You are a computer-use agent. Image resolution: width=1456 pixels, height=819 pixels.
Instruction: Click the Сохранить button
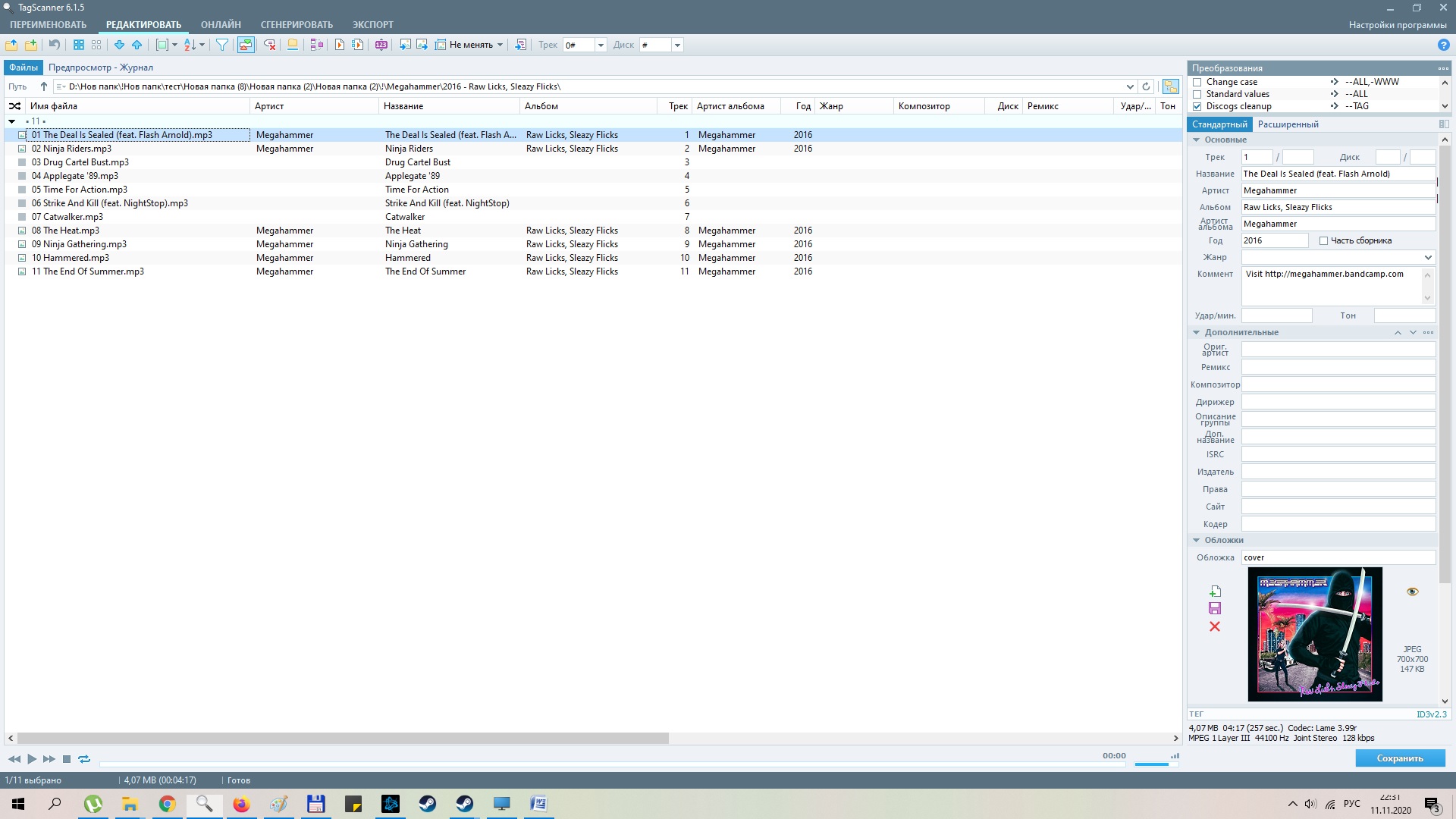[x=1400, y=758]
